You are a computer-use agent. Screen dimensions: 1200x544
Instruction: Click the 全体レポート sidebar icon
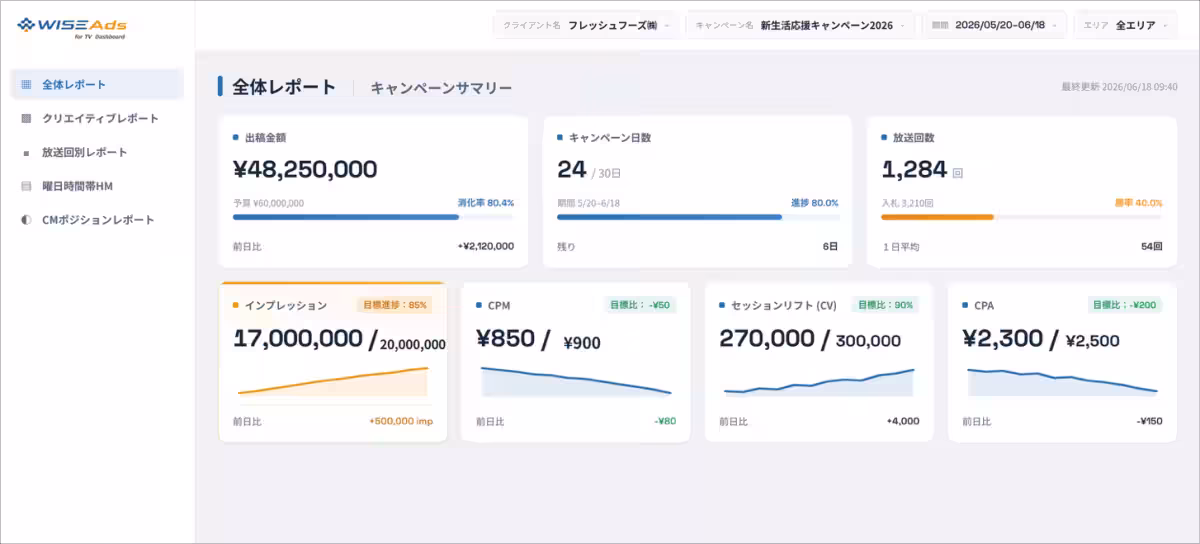coord(26,84)
